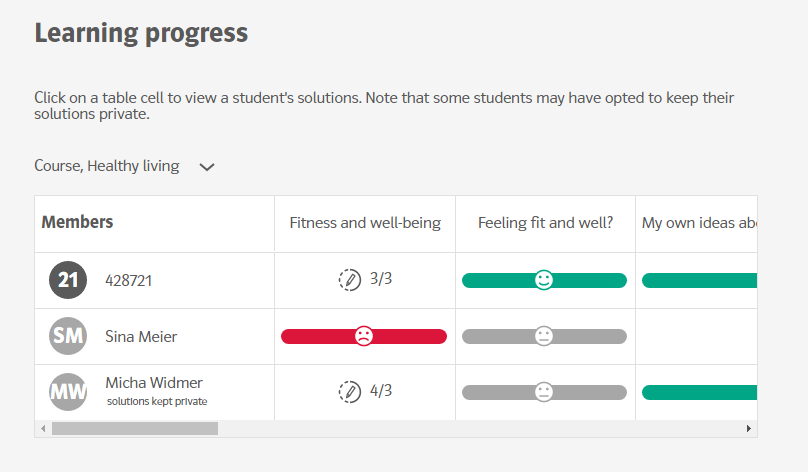Screen dimensions: 808x472
Task: Click the pencil icon in 428721's Fitness cell
Action: [349, 280]
